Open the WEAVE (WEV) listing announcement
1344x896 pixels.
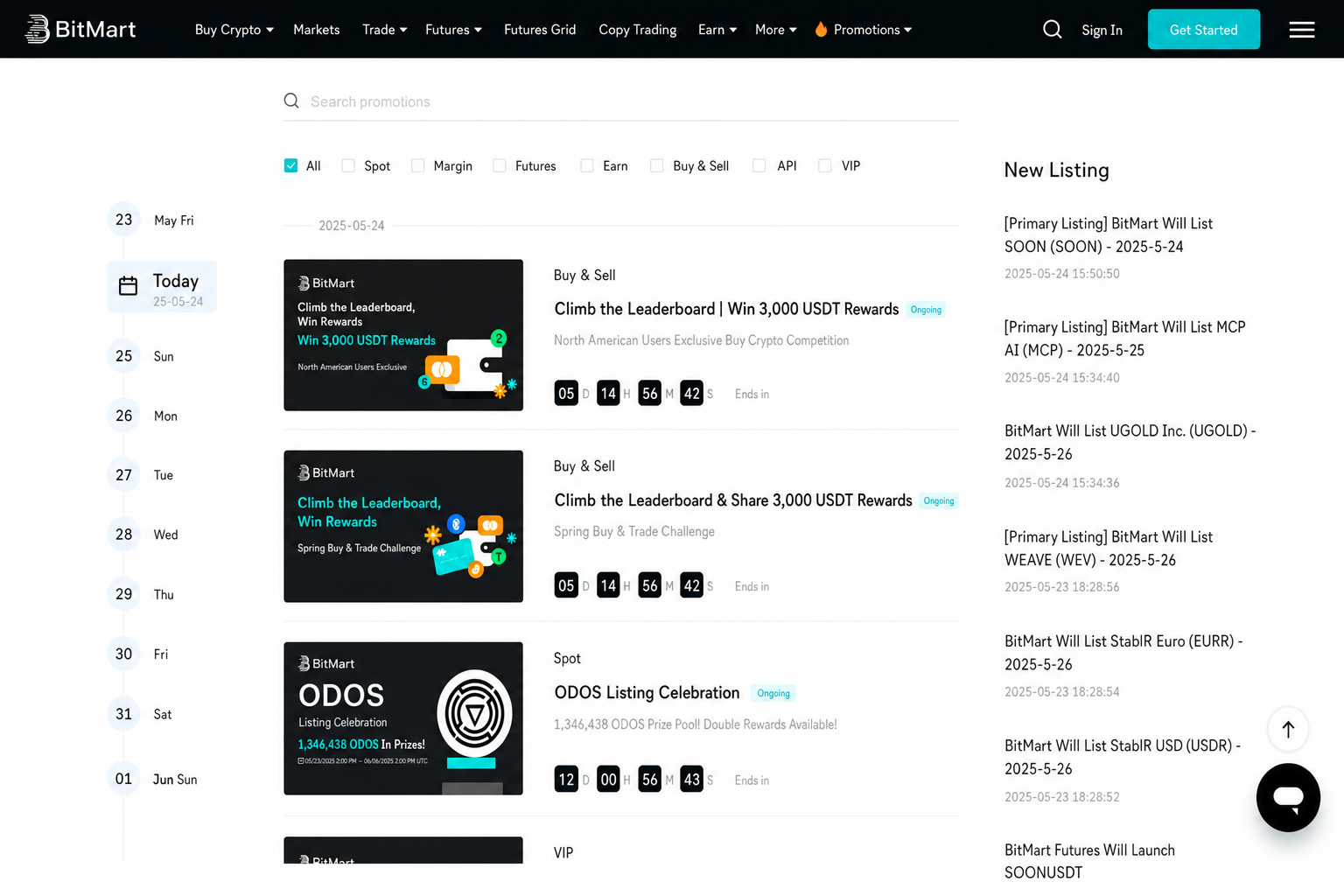1109,549
